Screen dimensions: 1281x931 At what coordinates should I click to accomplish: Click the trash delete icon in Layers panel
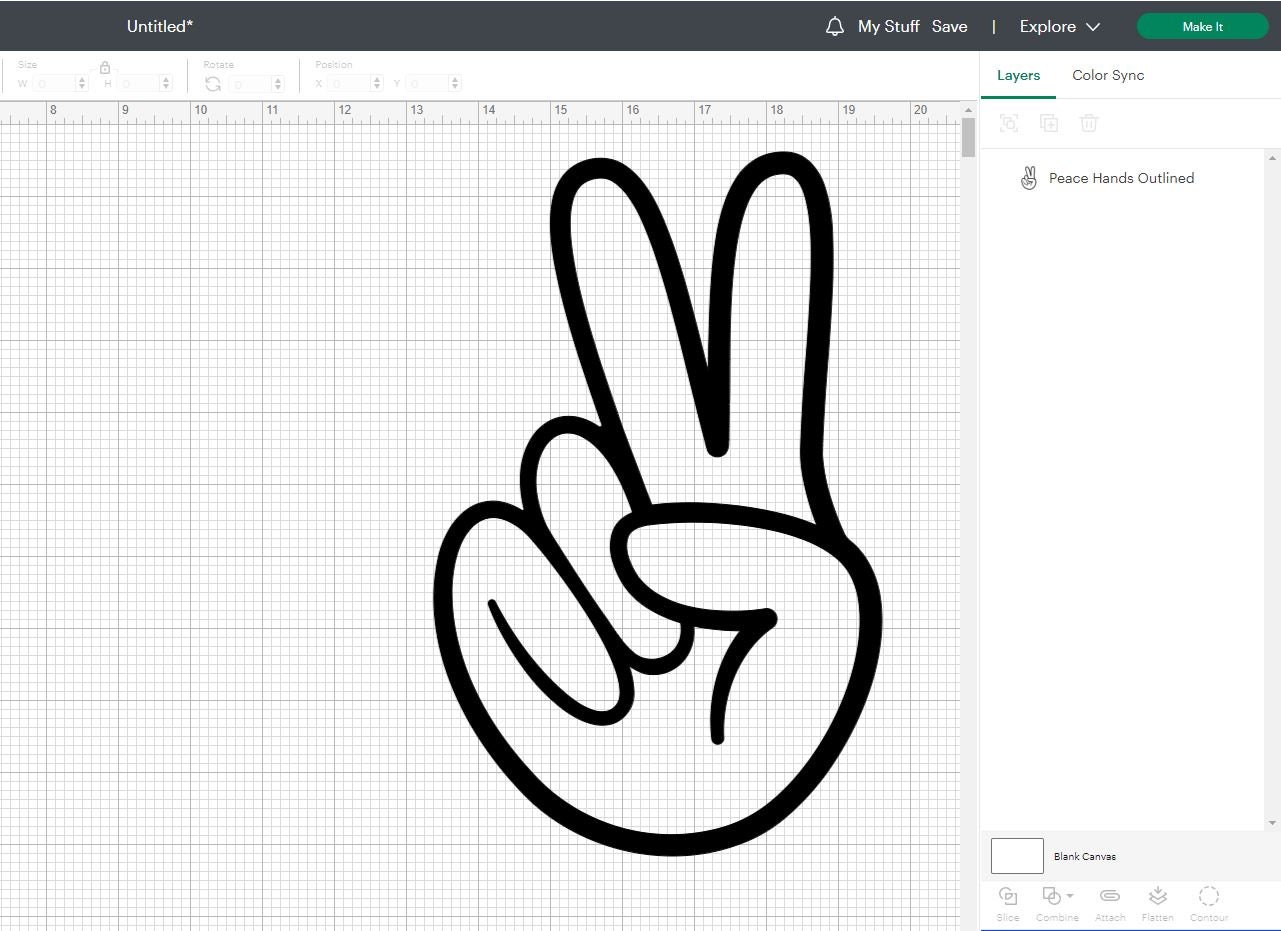1089,123
